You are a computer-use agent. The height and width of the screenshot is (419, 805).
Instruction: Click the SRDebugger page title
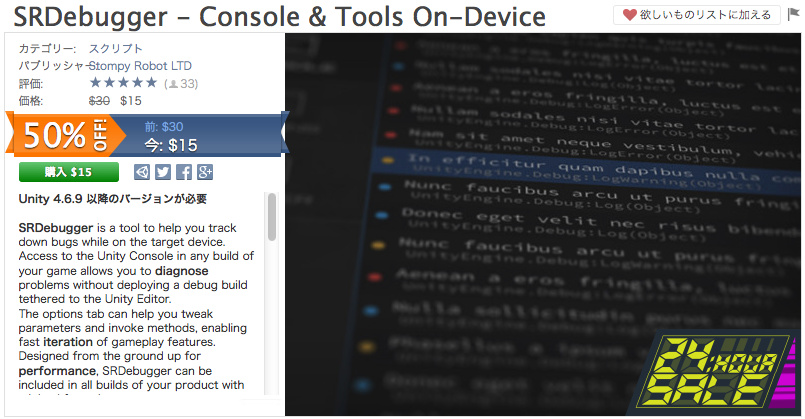tap(279, 16)
